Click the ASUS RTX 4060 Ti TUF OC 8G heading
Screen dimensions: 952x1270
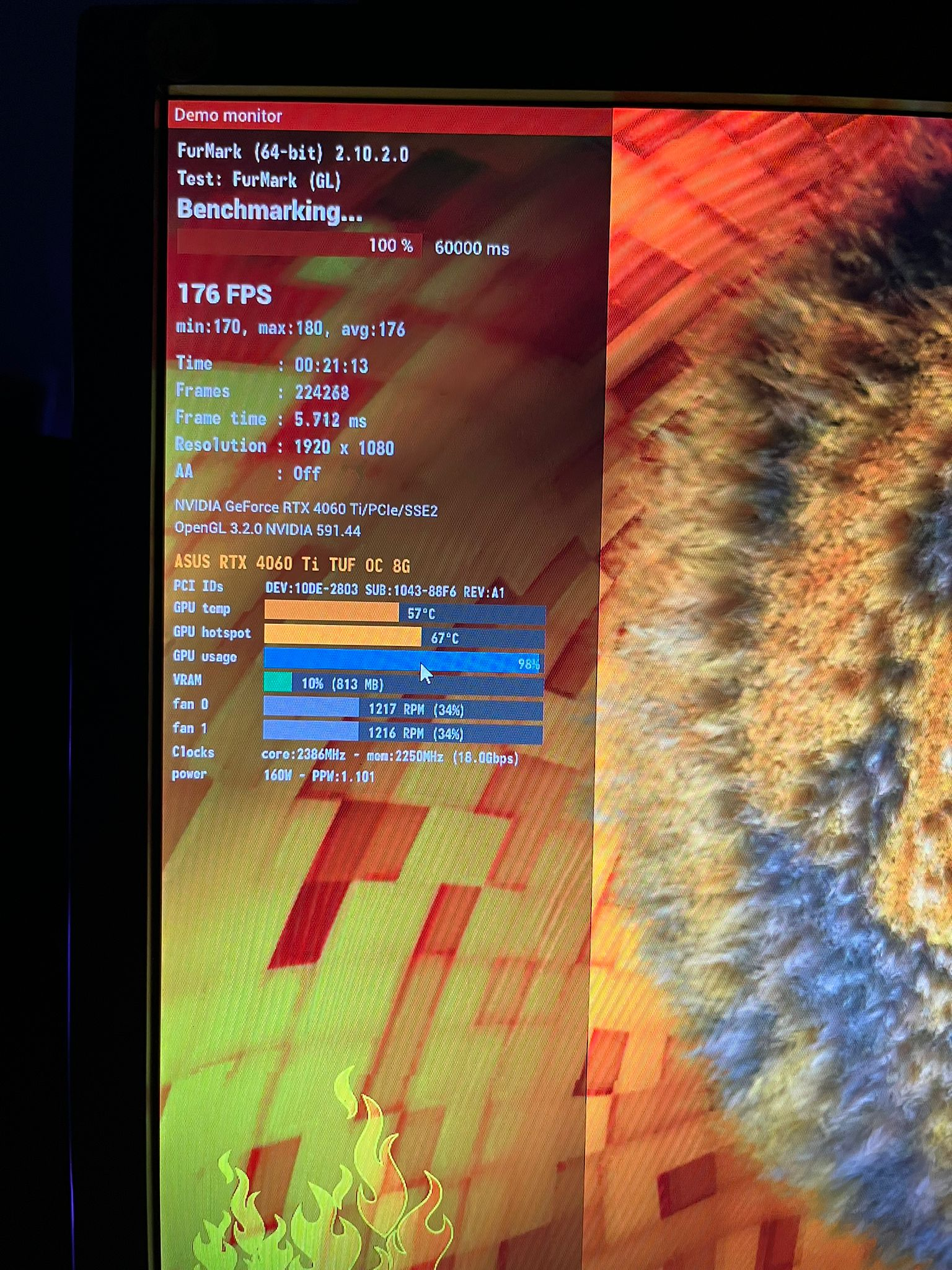(x=292, y=563)
